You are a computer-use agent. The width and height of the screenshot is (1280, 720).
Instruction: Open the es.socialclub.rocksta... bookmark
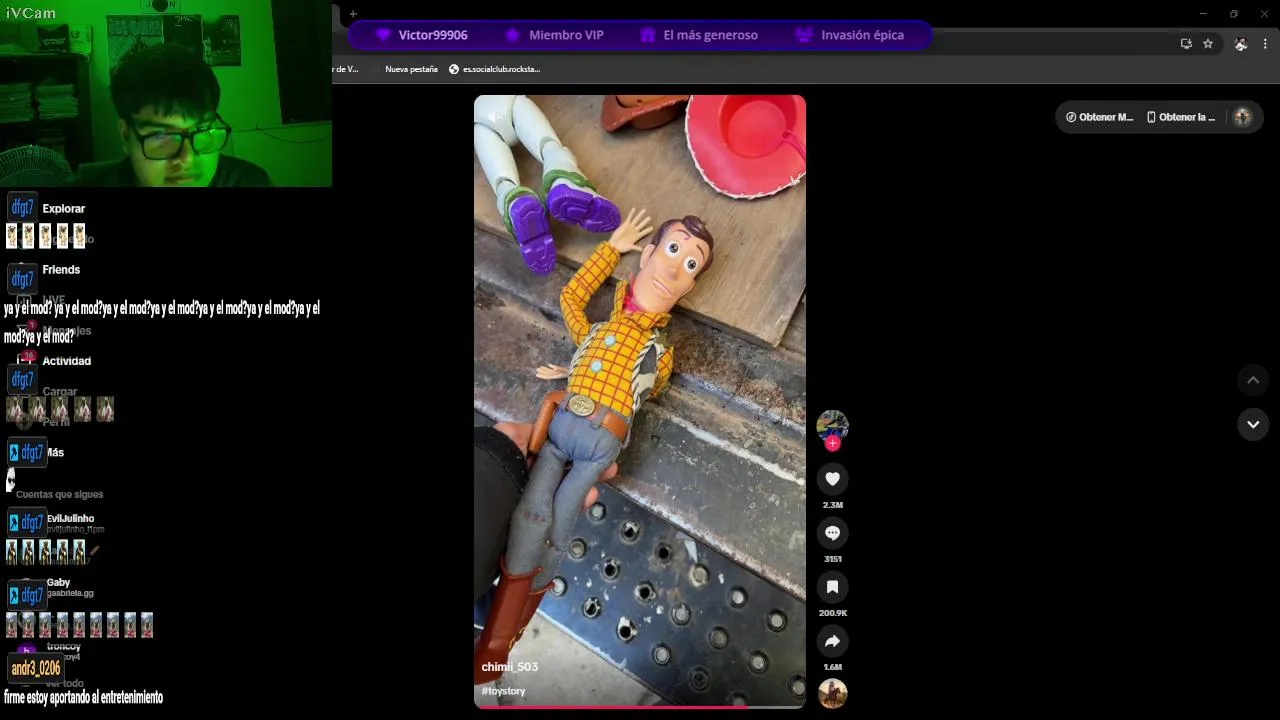coord(495,69)
